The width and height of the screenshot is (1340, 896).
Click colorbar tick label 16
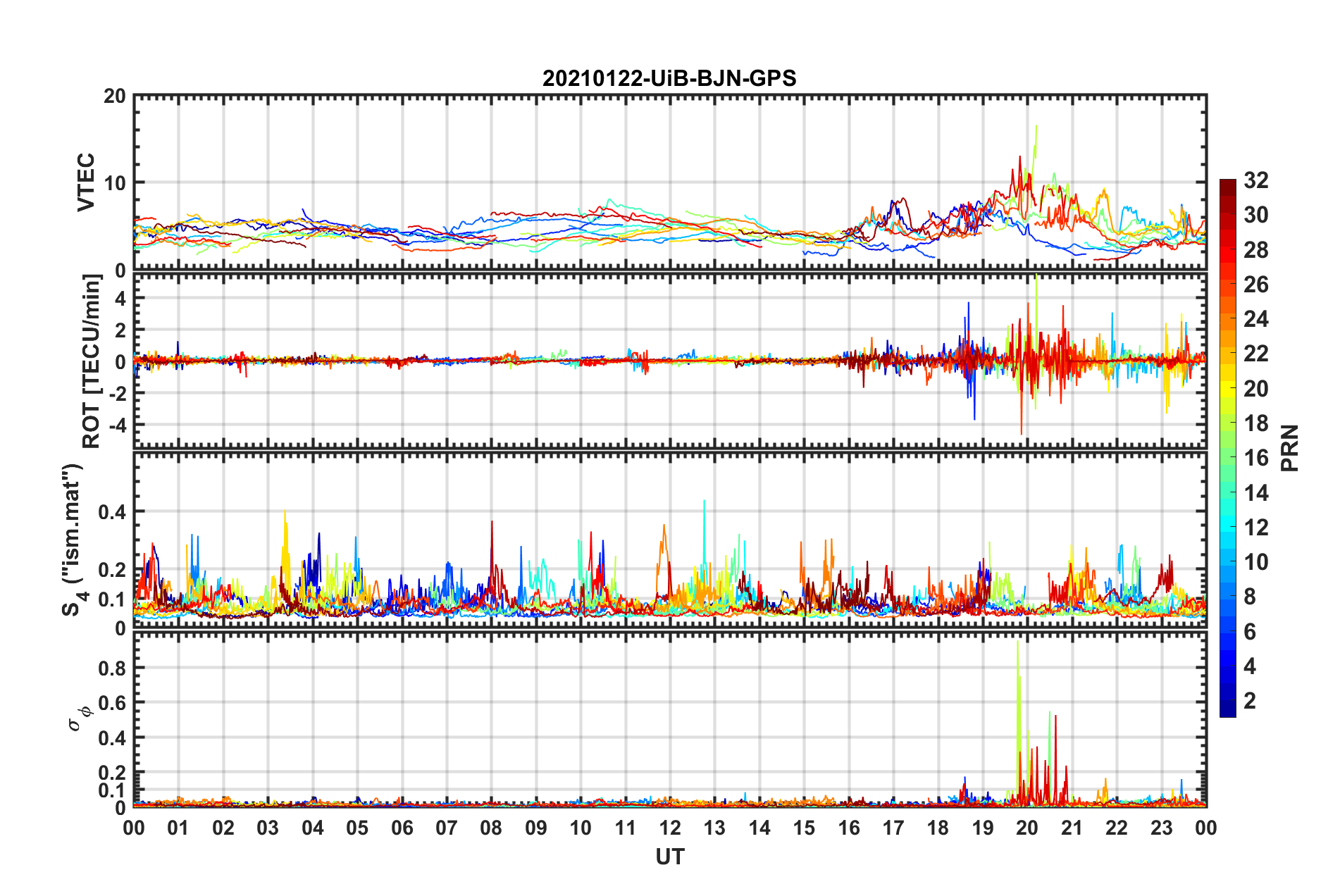1255,458
